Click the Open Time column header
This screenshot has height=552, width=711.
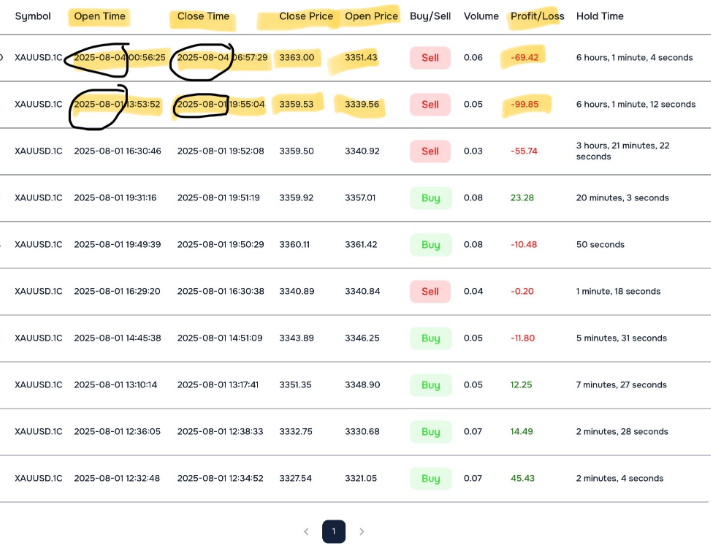coord(100,16)
